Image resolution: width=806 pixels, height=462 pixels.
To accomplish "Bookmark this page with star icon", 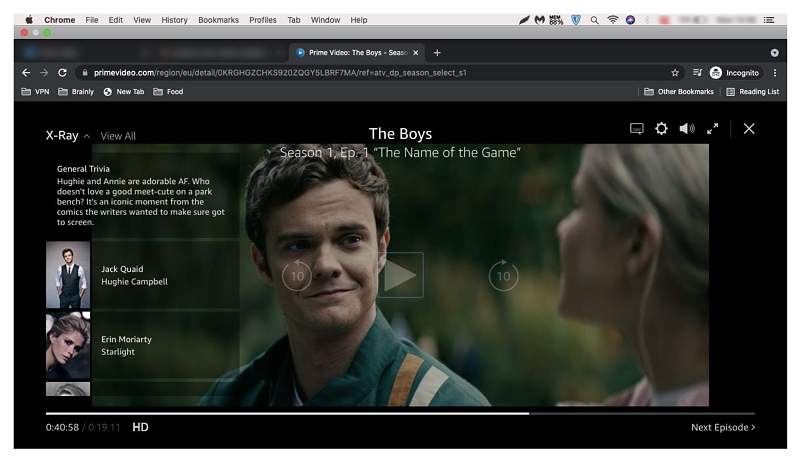I will click(675, 73).
